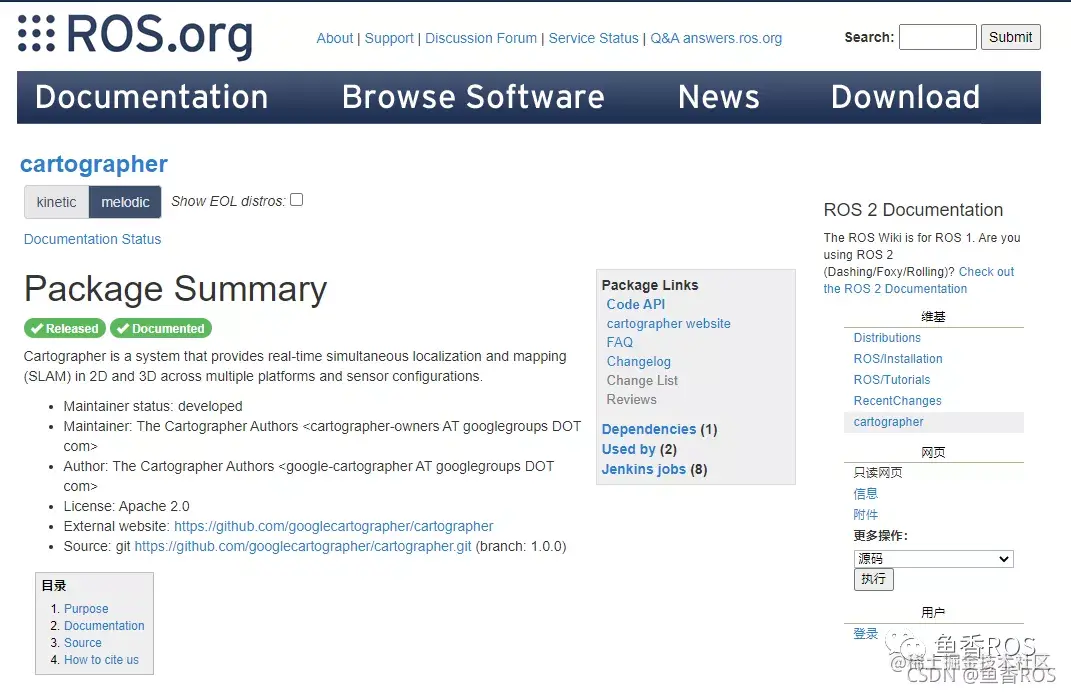
Task: Open the About link
Action: (335, 38)
